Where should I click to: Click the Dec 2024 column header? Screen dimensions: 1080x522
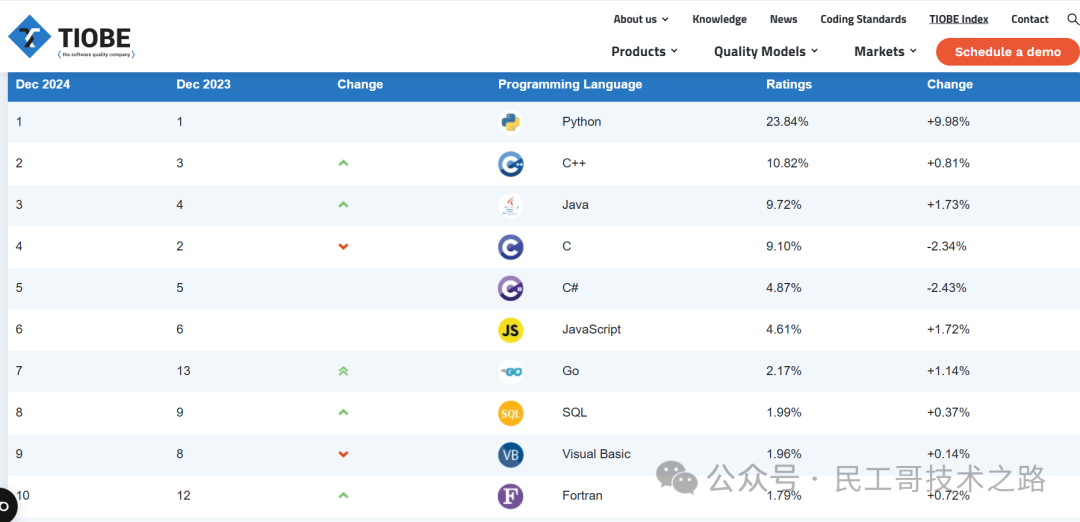[43, 85]
